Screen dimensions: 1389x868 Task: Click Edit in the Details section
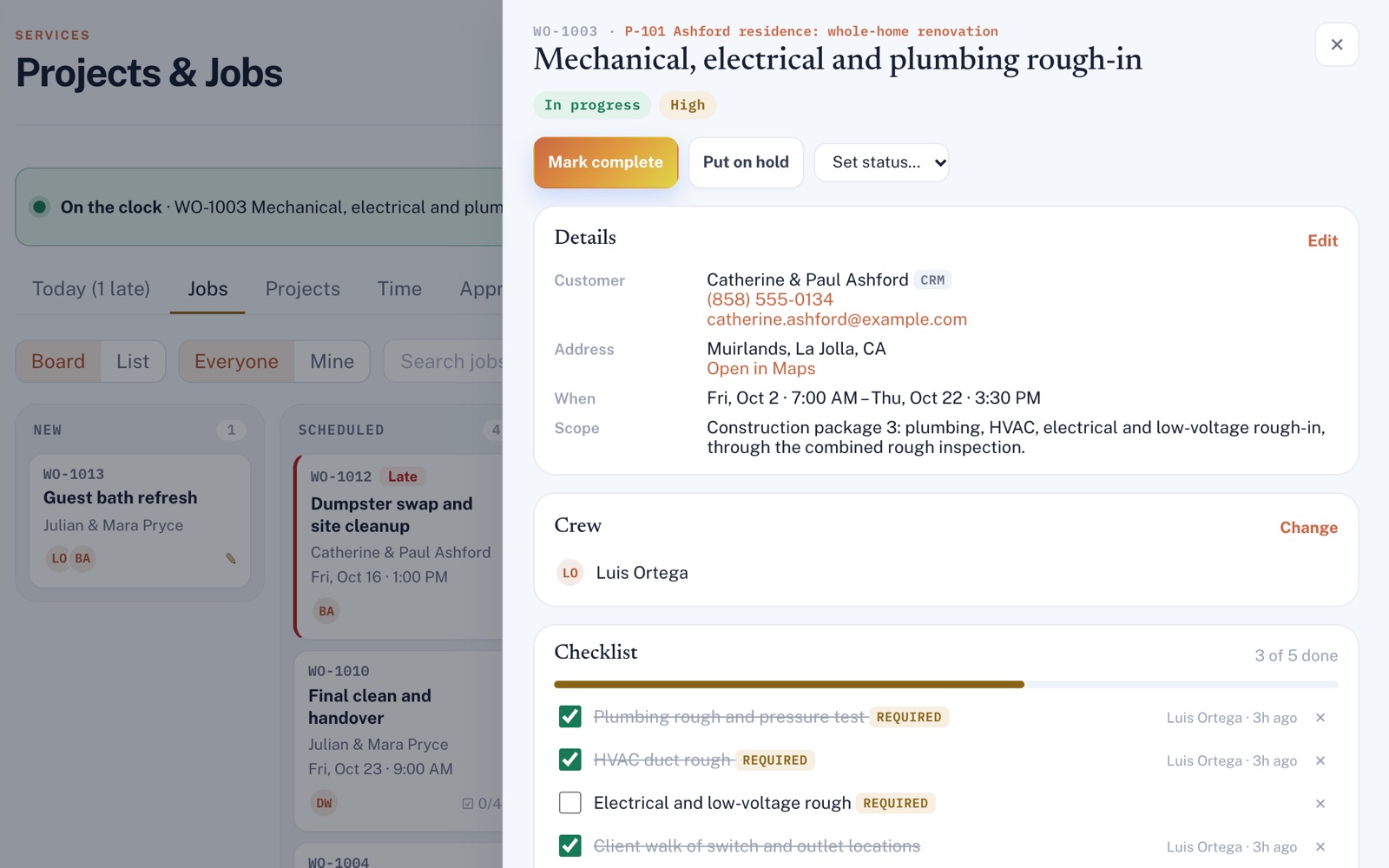(1322, 241)
